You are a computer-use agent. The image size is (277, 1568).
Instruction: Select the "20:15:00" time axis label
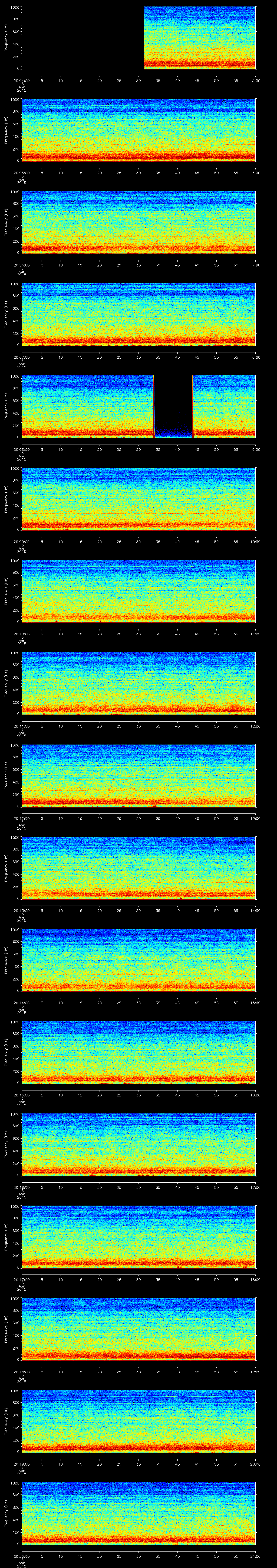(21, 1095)
